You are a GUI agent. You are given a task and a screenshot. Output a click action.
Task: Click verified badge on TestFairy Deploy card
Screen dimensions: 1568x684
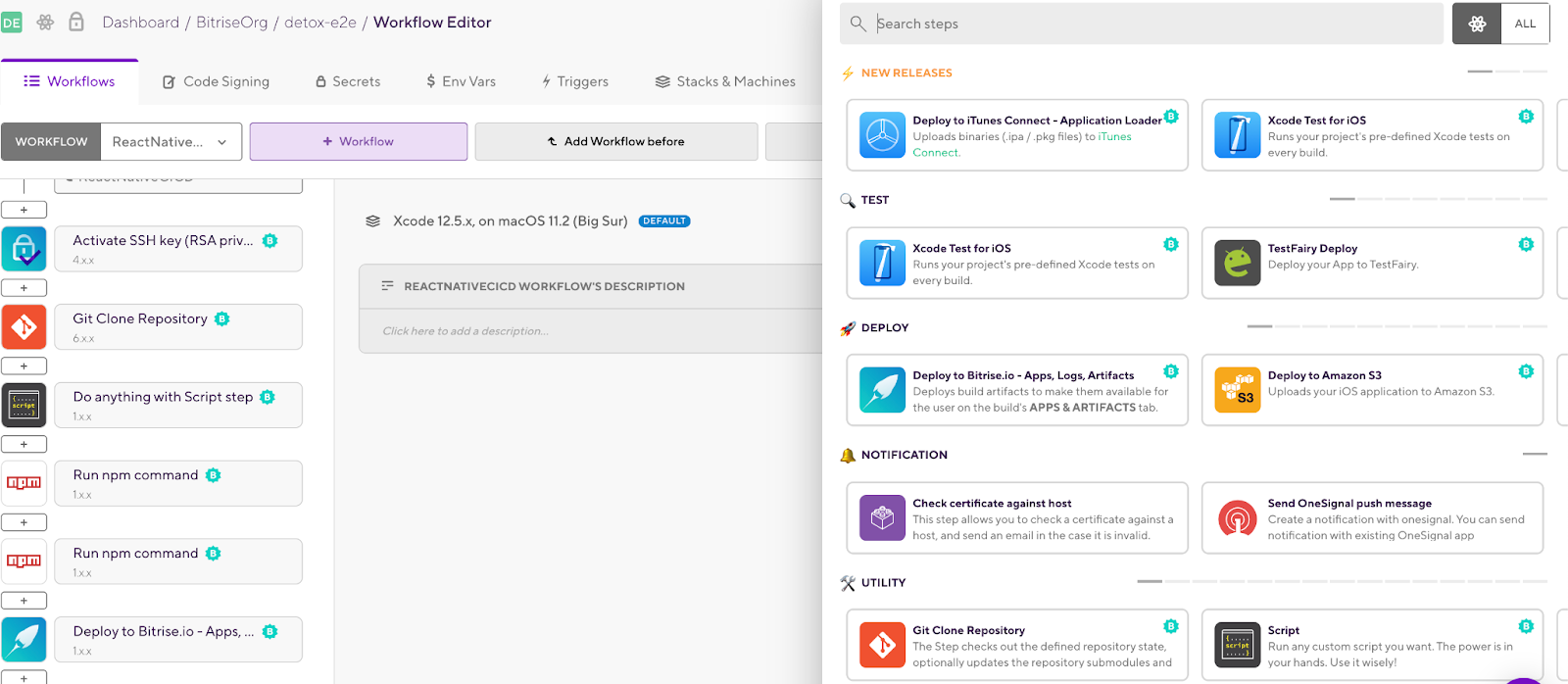coord(1526,244)
